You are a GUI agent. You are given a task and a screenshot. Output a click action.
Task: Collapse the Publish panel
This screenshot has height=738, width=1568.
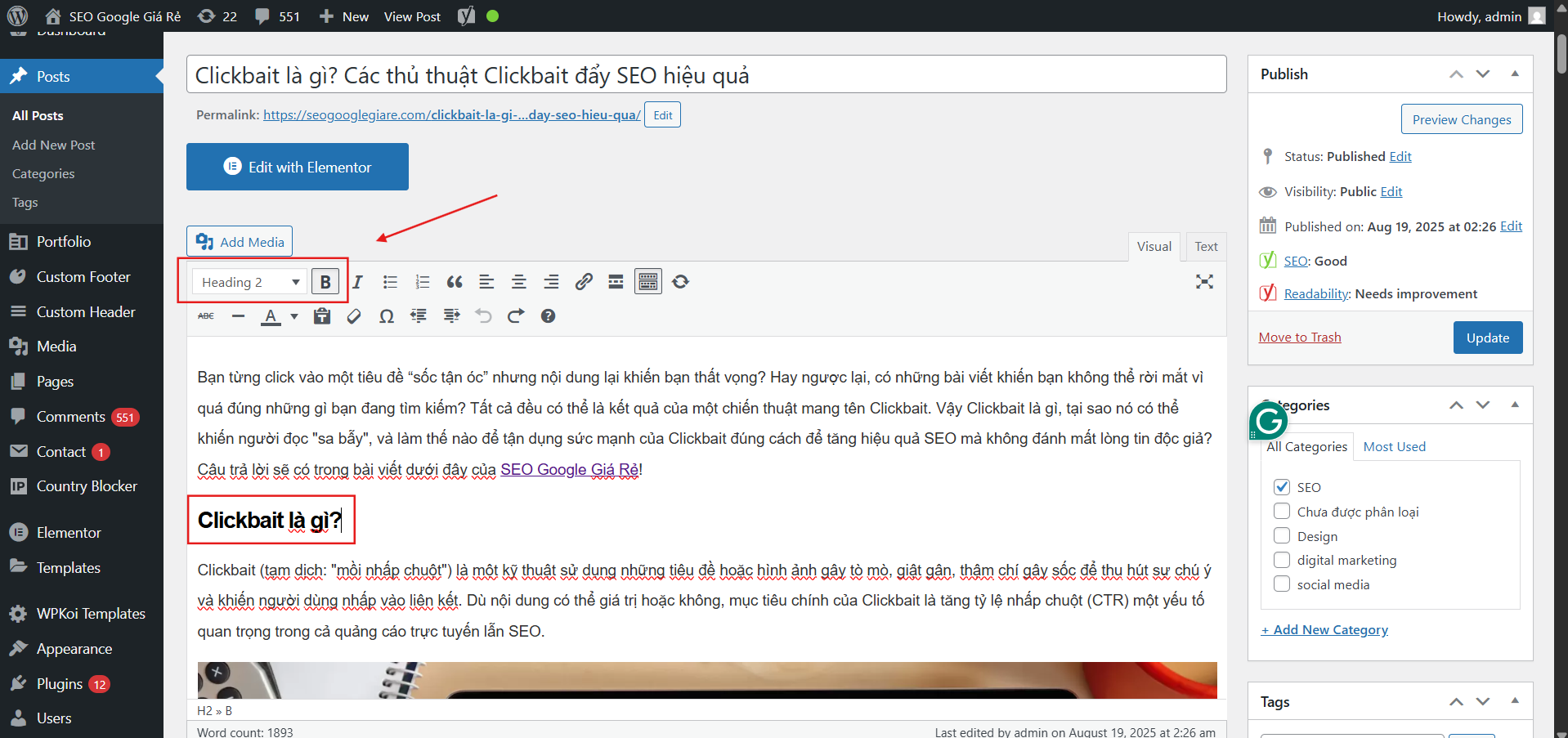(x=1516, y=74)
